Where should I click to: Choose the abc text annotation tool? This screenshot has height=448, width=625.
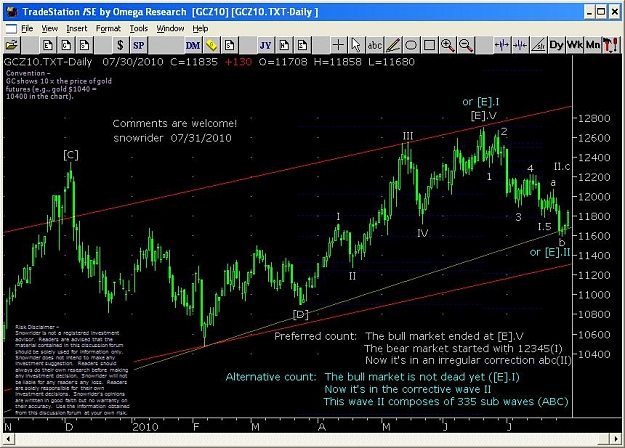pos(374,45)
